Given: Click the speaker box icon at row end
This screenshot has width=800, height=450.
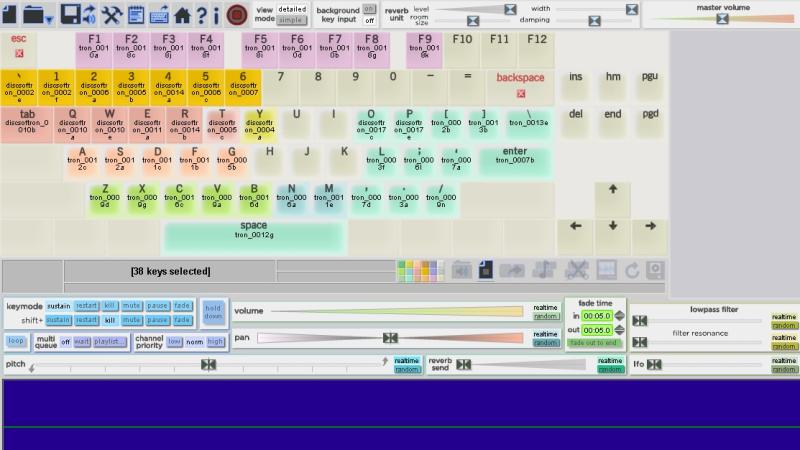Looking at the screenshot, I should click(x=655, y=270).
